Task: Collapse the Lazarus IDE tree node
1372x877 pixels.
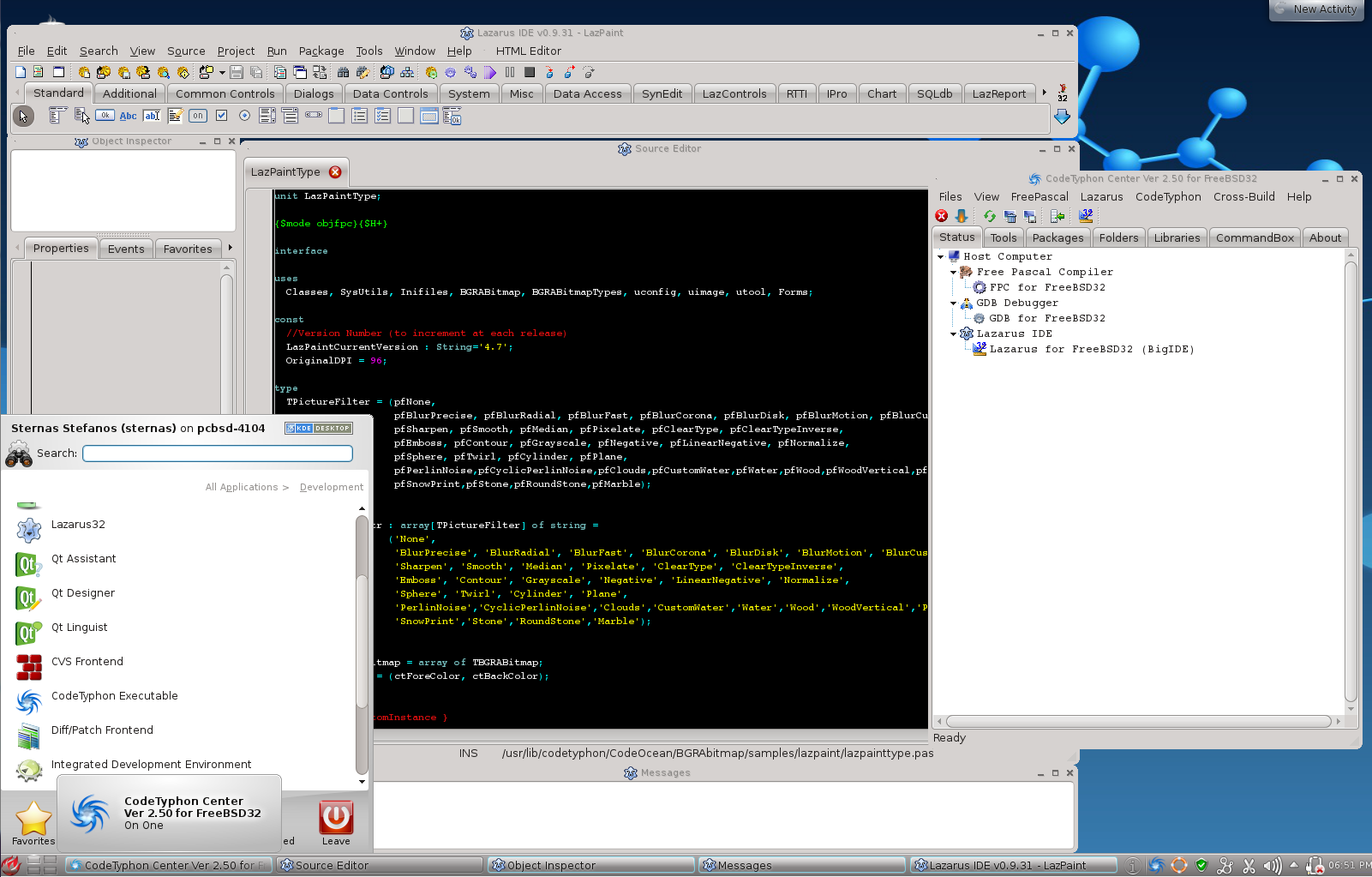Action: pos(953,333)
